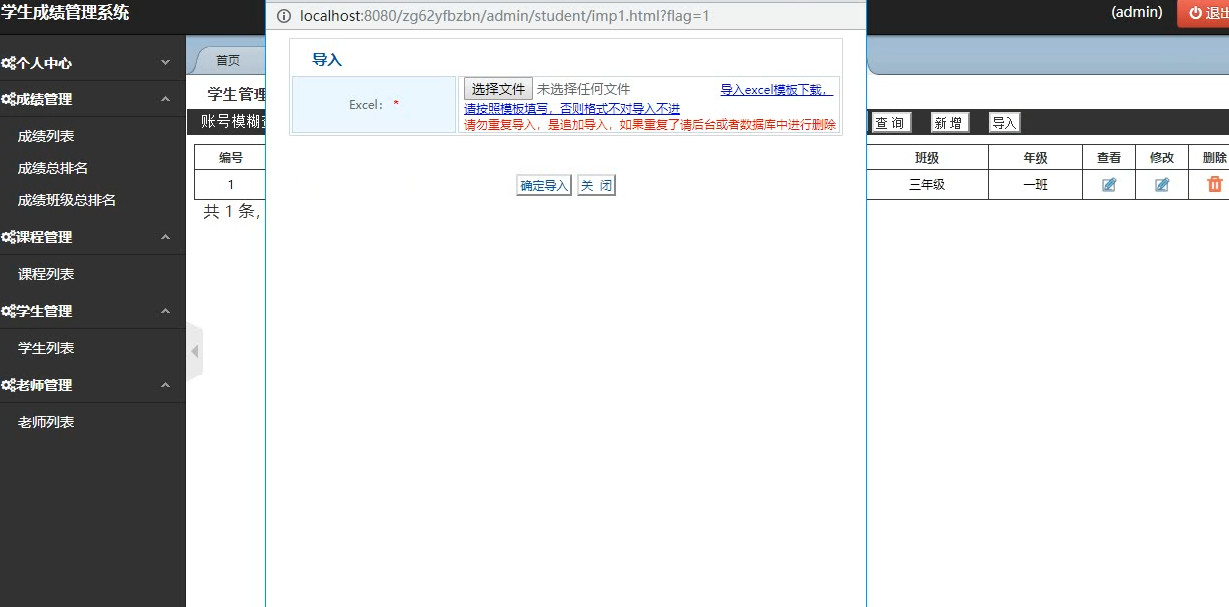
Task: Collapse the 成绩管理 menu chevron
Action: point(166,99)
